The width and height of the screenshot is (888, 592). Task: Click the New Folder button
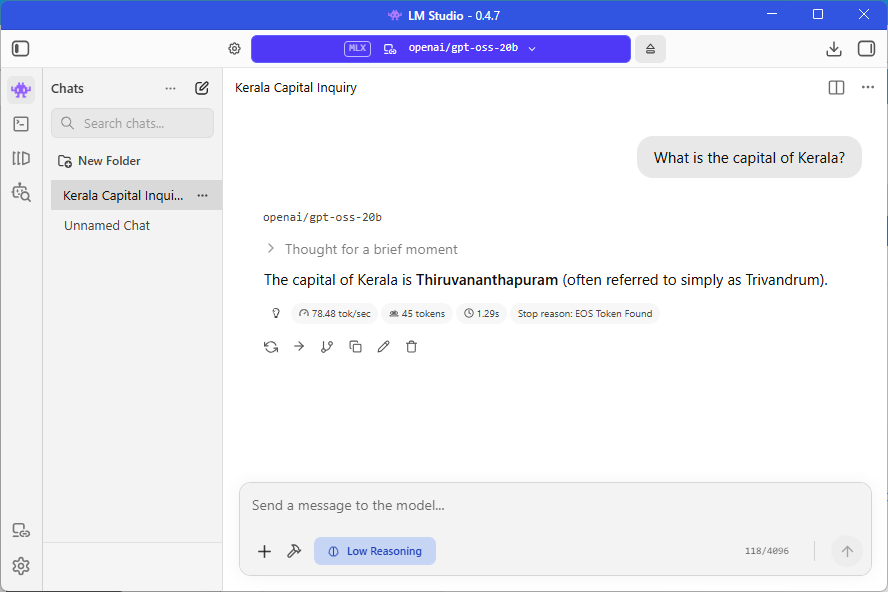point(99,161)
